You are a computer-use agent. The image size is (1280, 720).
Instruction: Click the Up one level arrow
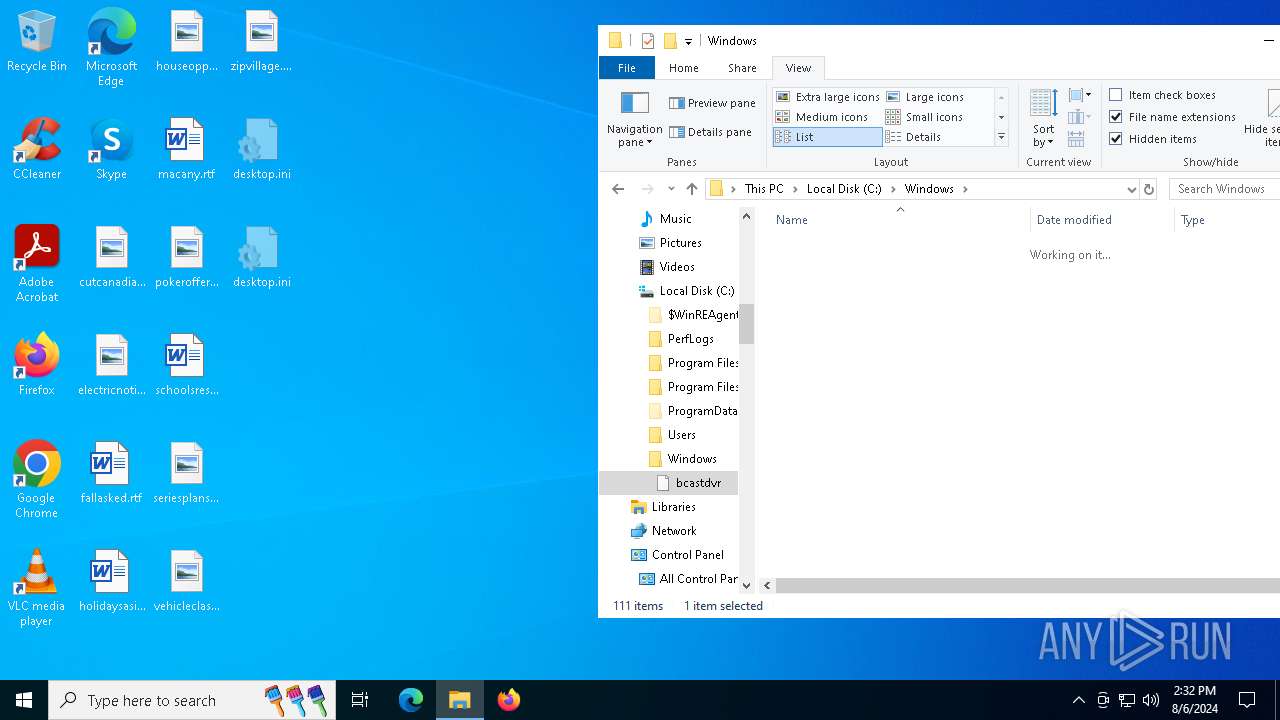pos(692,189)
